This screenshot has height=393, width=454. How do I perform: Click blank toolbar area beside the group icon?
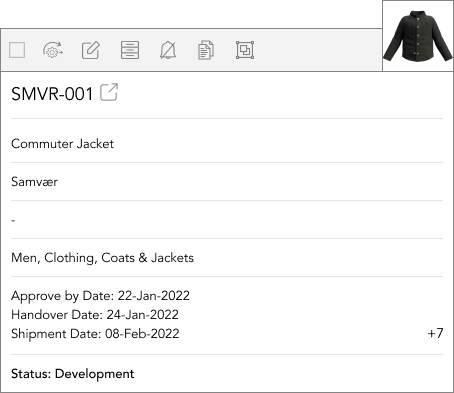point(318,50)
